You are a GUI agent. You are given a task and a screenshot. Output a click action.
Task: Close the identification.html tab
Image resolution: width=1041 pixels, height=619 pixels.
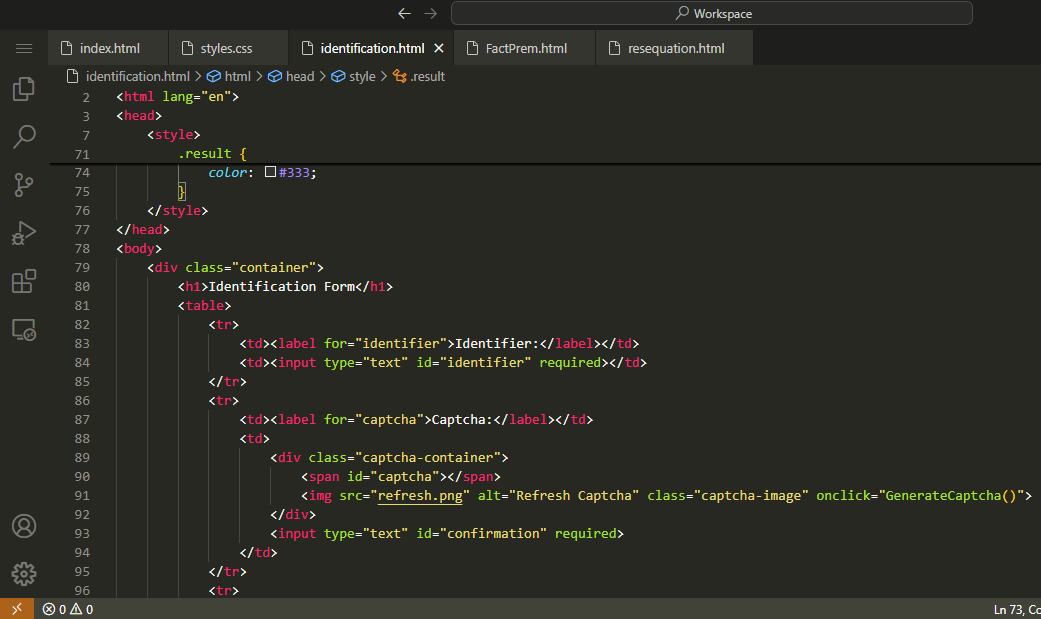click(438, 48)
